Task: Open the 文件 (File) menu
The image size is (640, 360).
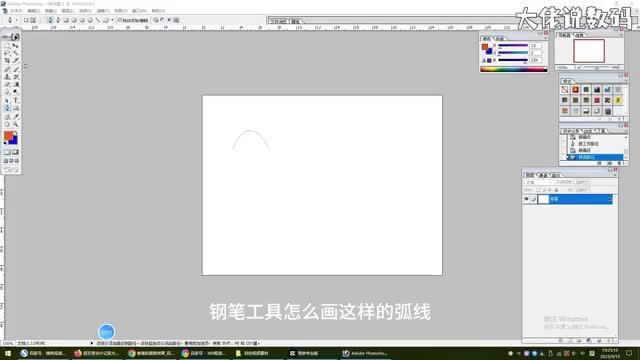Action: click(16, 11)
